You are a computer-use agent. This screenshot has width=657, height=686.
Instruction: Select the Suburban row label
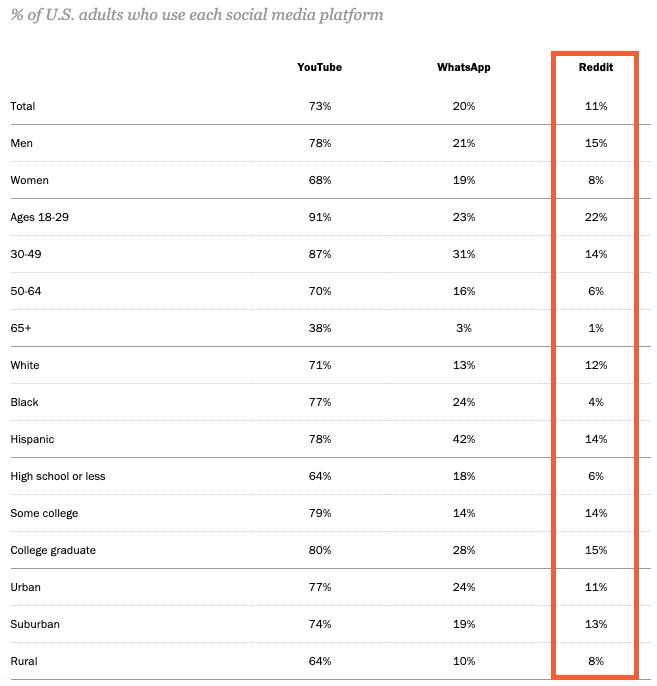pos(35,624)
